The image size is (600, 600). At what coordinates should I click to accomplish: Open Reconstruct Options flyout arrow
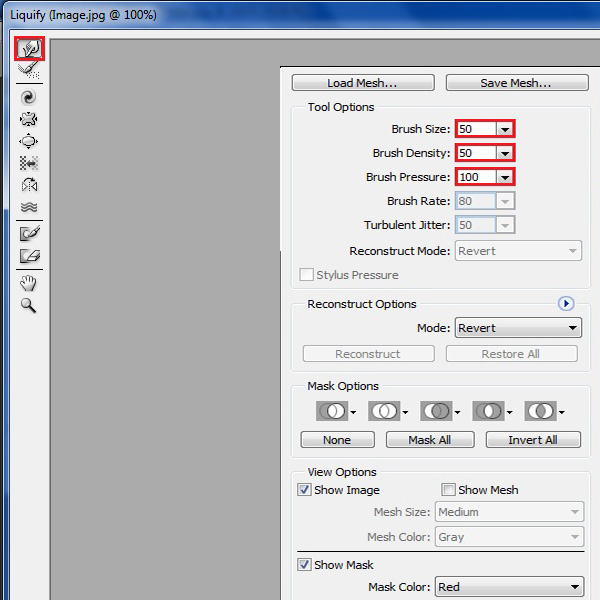pyautogui.click(x=566, y=303)
